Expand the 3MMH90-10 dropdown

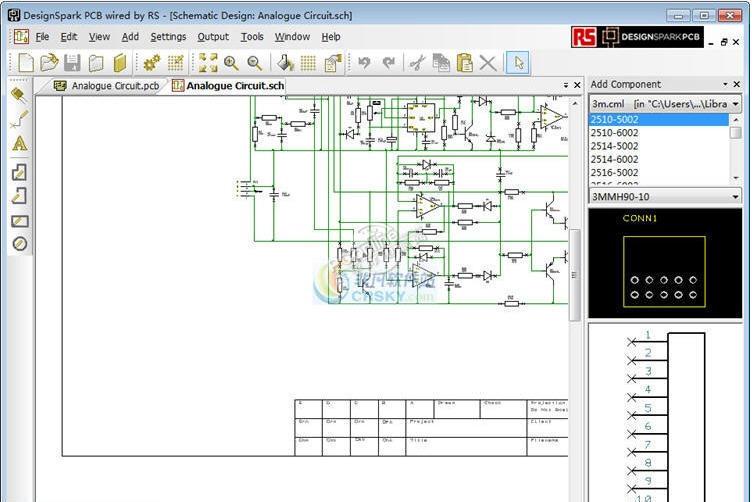coord(735,197)
